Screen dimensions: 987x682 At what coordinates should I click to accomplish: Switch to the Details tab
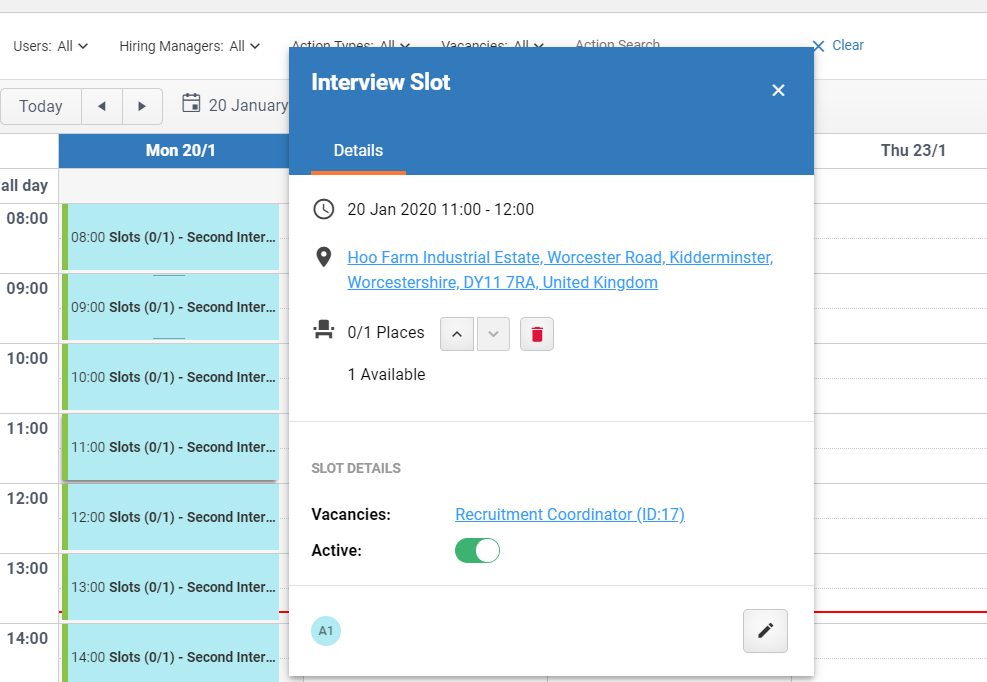coord(358,151)
